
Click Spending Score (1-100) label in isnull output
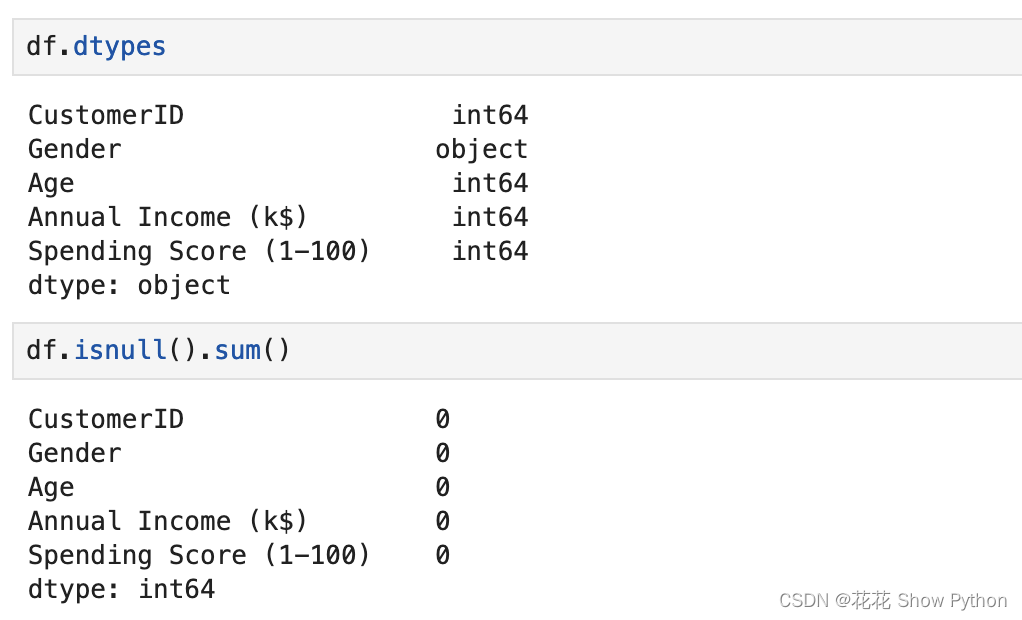click(x=199, y=555)
